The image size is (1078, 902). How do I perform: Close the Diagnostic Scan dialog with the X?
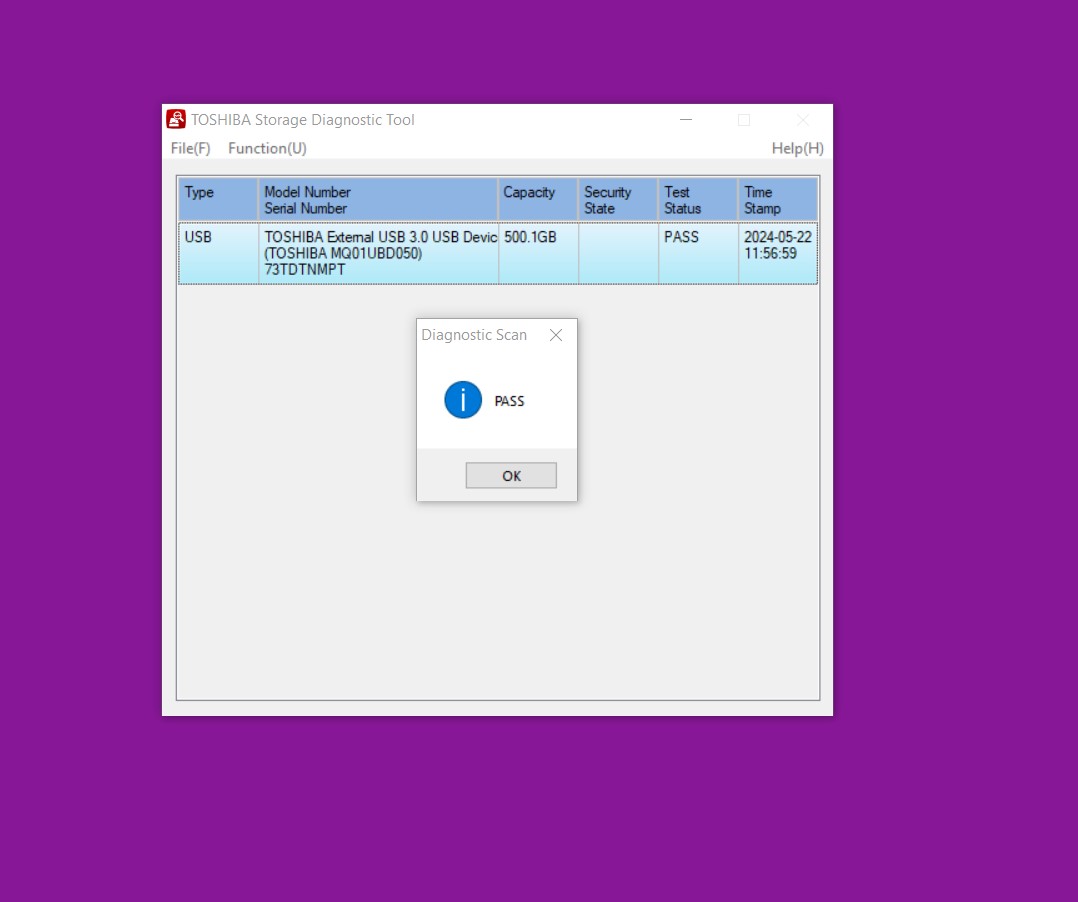pos(556,335)
